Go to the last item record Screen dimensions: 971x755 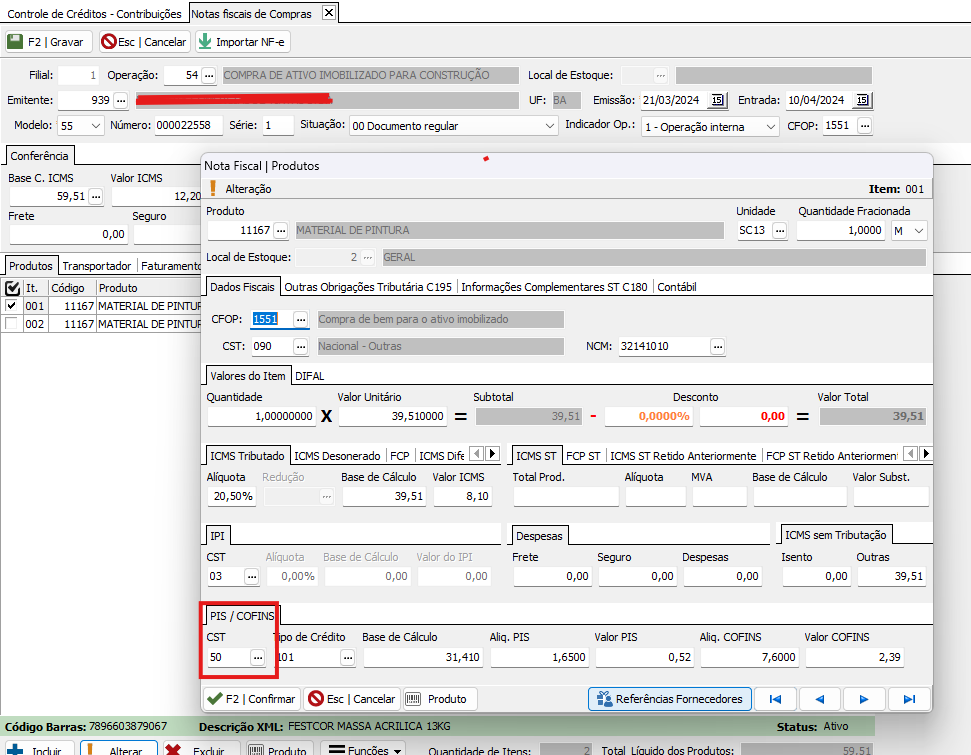click(908, 699)
